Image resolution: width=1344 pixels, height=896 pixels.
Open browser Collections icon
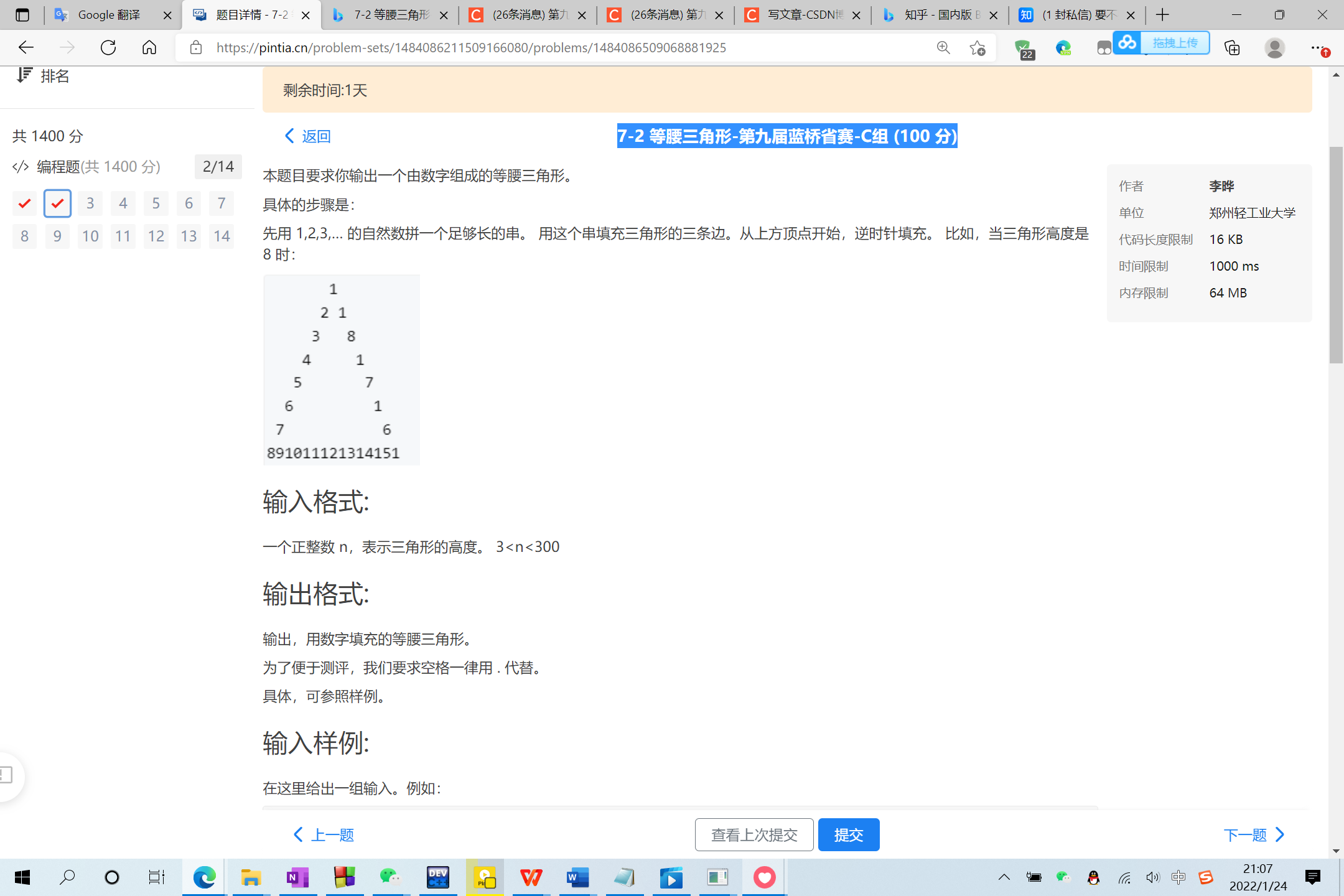1232,48
